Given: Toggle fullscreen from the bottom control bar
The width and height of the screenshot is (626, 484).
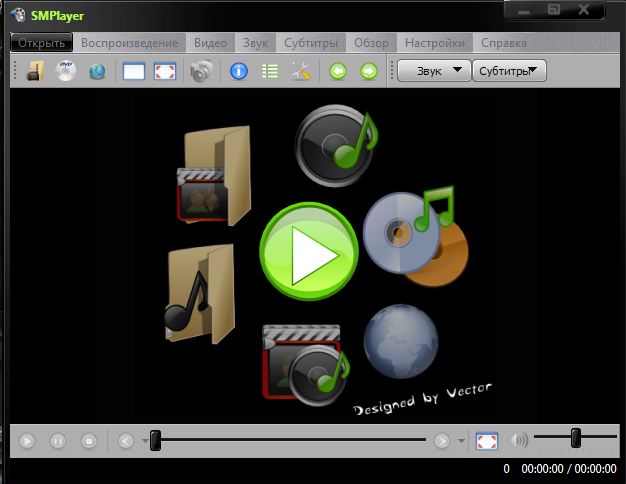Looking at the screenshot, I should click(x=487, y=441).
